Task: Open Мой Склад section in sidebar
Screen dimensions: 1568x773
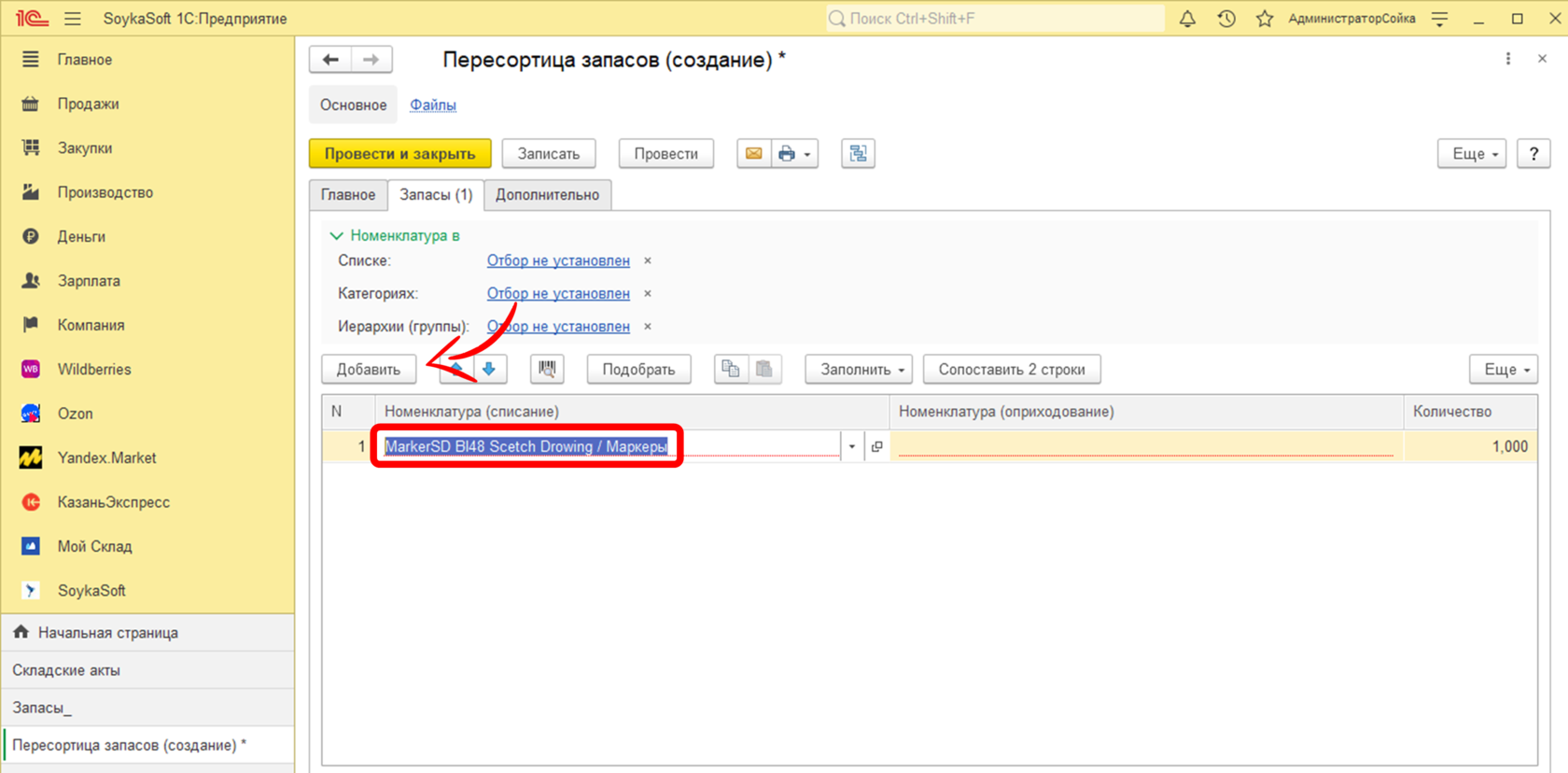Action: 94,547
